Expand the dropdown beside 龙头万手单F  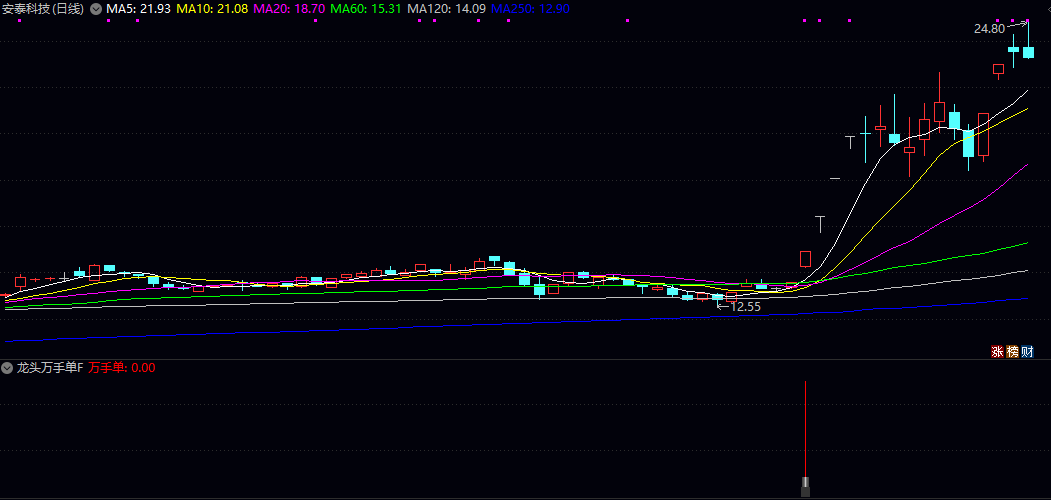7,367
